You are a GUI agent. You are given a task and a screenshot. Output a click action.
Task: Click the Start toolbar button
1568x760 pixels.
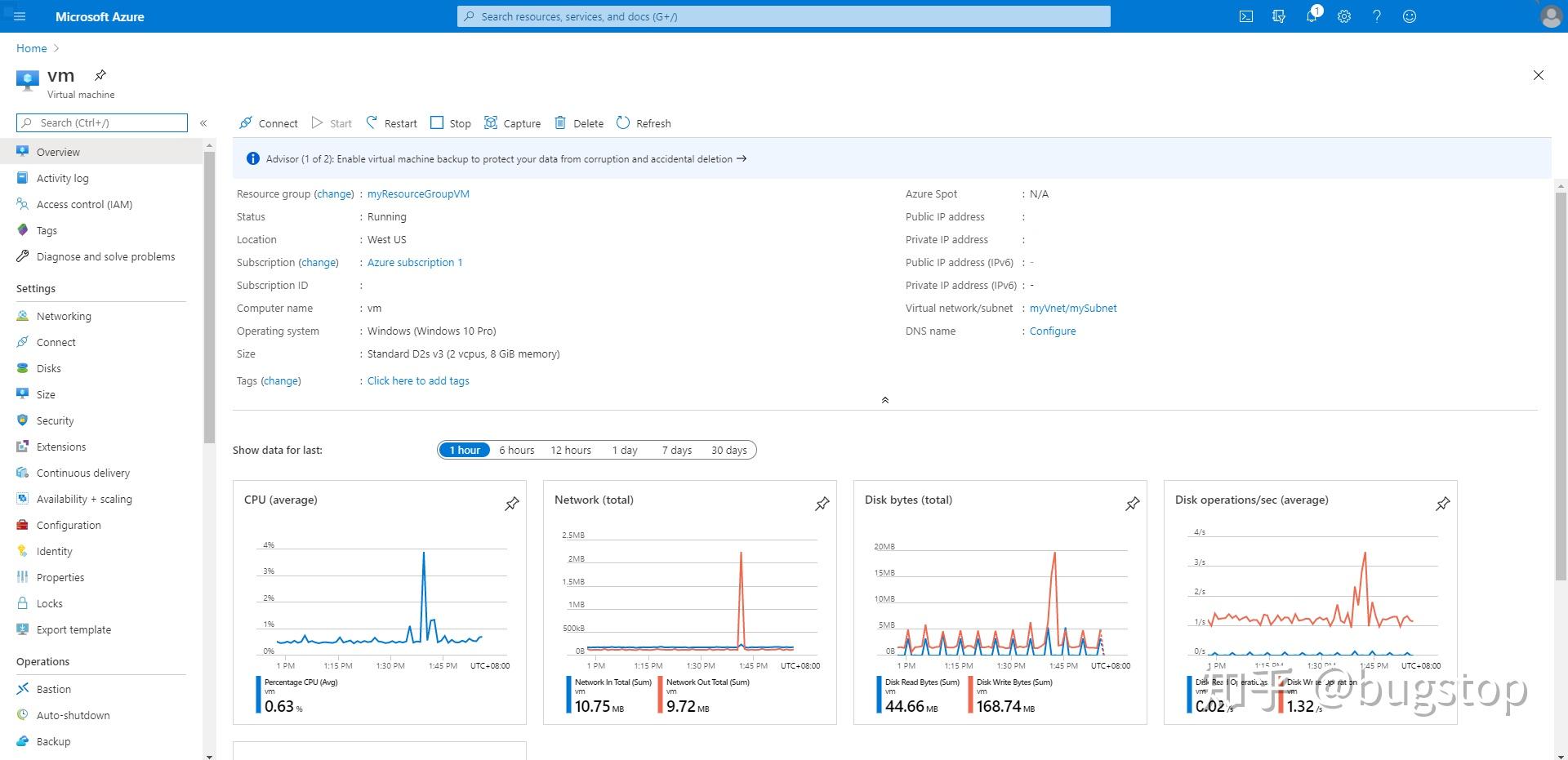pos(332,123)
